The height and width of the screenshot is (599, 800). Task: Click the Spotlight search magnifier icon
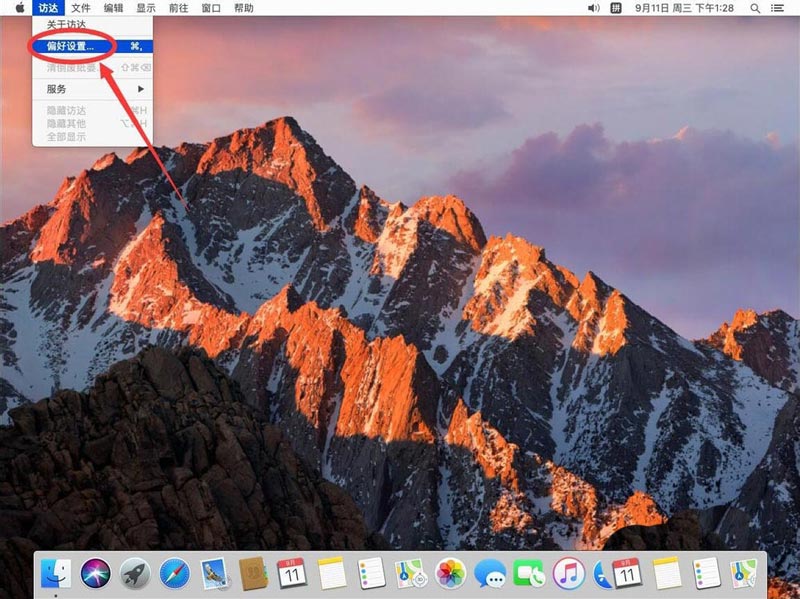pos(752,8)
